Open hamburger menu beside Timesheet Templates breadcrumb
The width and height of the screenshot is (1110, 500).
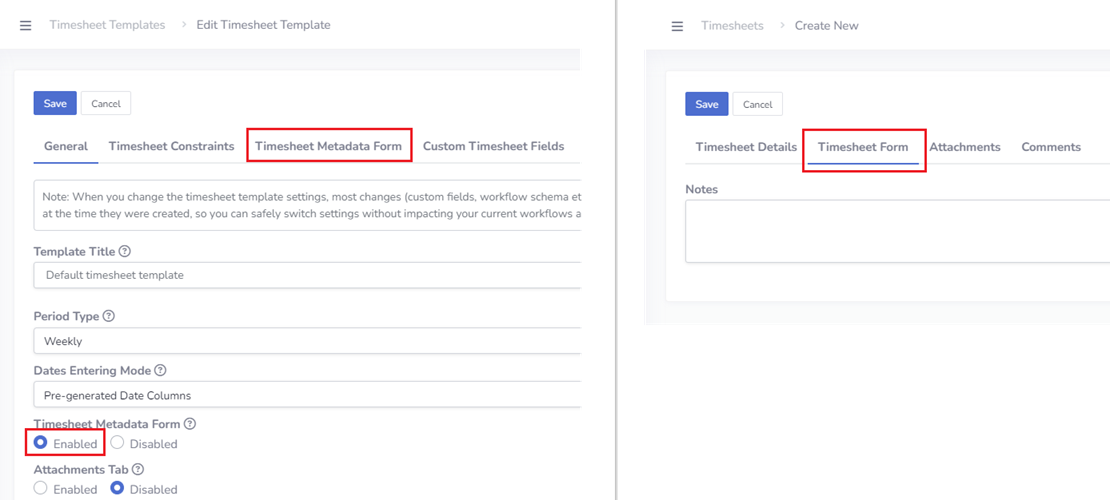pyautogui.click(x=26, y=25)
